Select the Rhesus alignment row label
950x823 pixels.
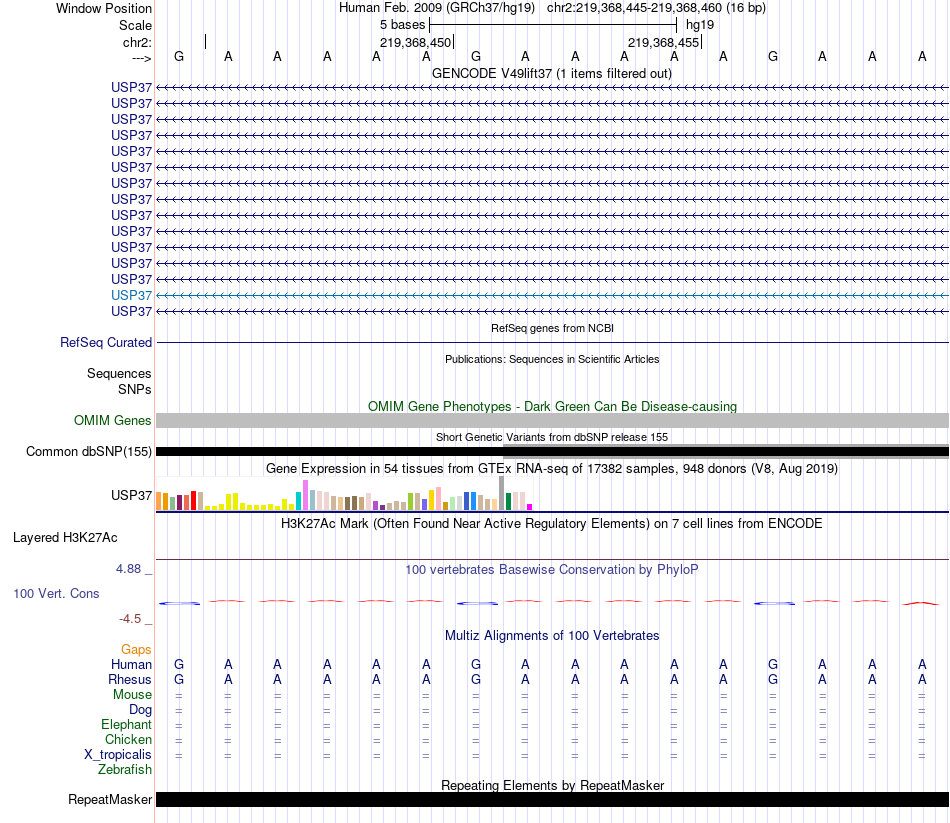(x=130, y=679)
